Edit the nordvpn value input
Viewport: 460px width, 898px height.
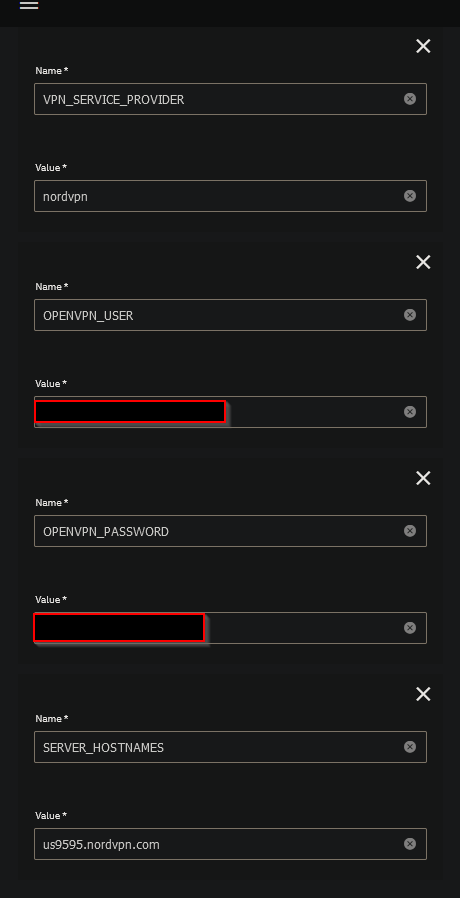pos(230,196)
